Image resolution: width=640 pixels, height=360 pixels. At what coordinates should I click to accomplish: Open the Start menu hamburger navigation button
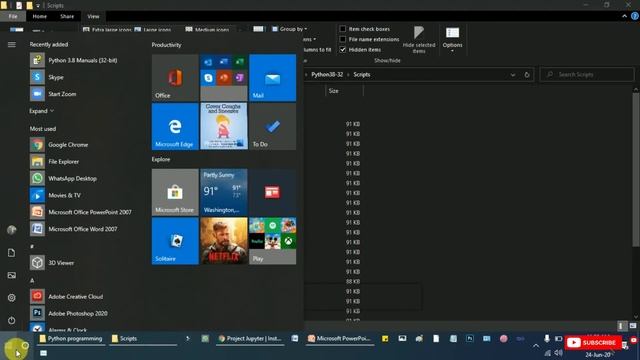point(11,44)
